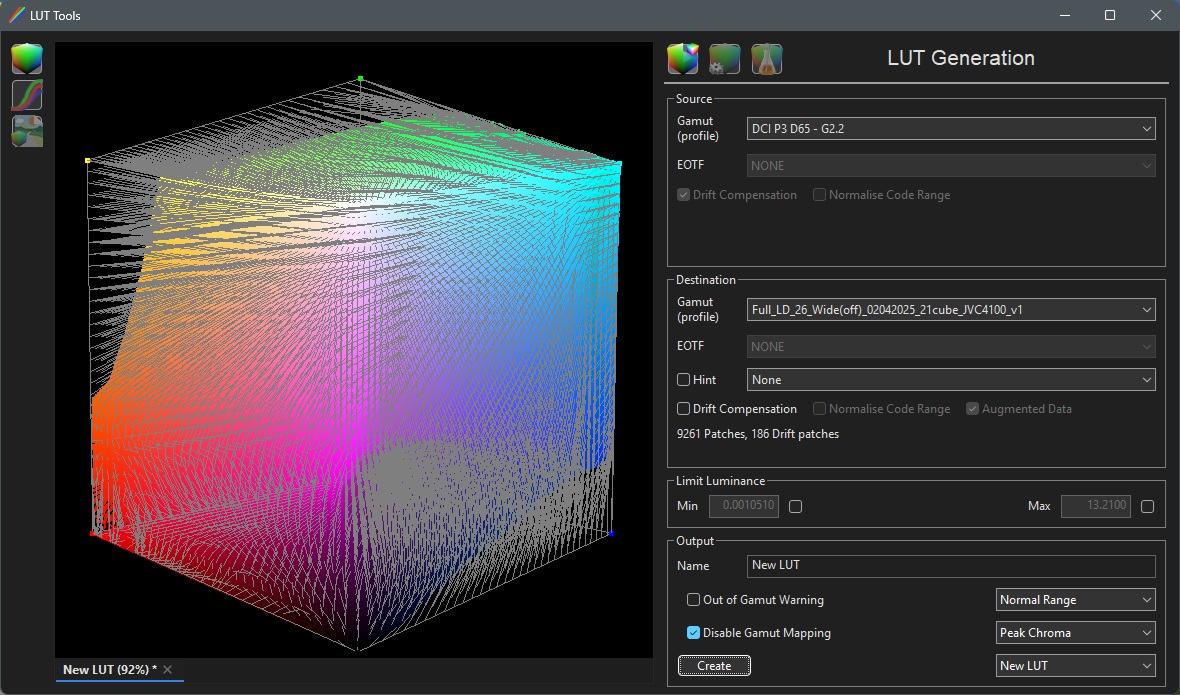Toggle Source Drift Compensation checkbox
The width and height of the screenshot is (1180, 695).
[683, 195]
